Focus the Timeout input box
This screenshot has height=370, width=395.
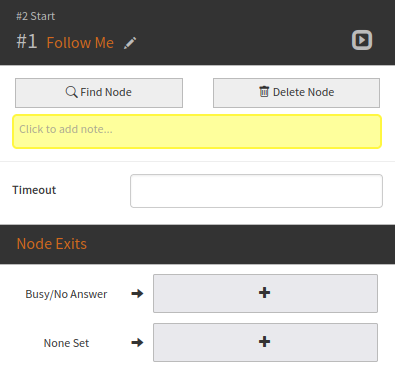point(256,191)
